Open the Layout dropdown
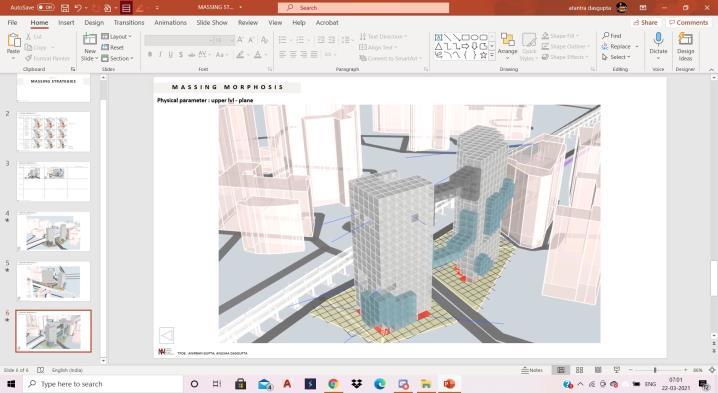 tap(116, 36)
